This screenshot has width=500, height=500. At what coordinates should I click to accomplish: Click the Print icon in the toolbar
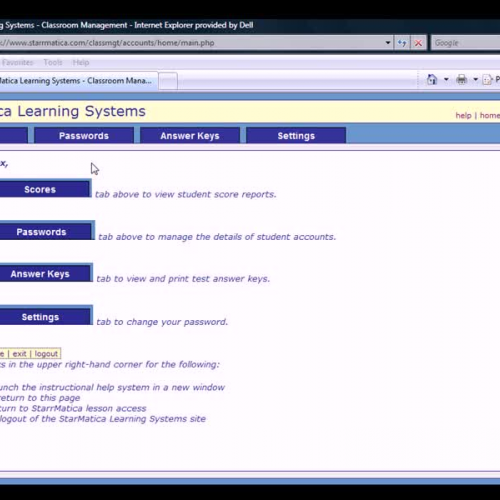pyautogui.click(x=462, y=79)
